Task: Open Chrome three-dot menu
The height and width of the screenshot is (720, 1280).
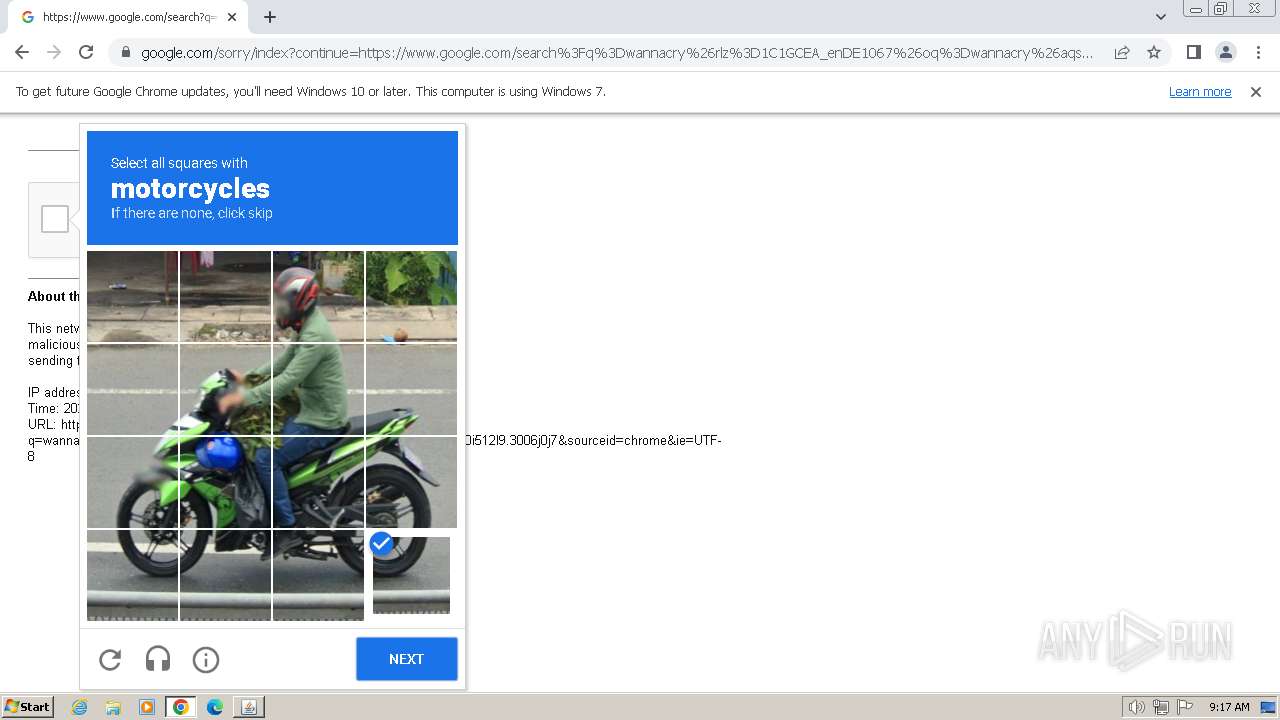Action: [x=1259, y=52]
